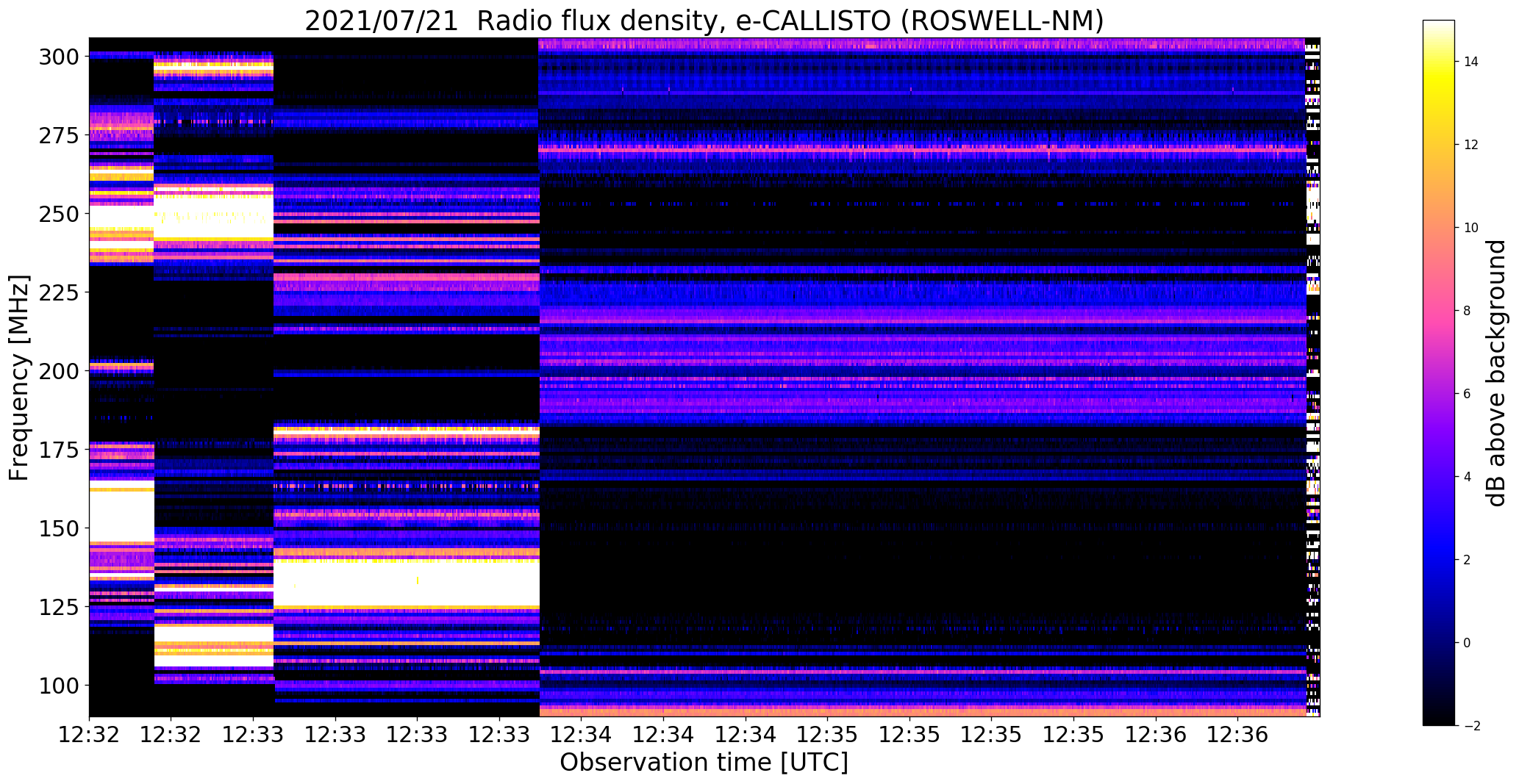Select the 'Frequency [MHz]' y-axis label

pos(19,378)
